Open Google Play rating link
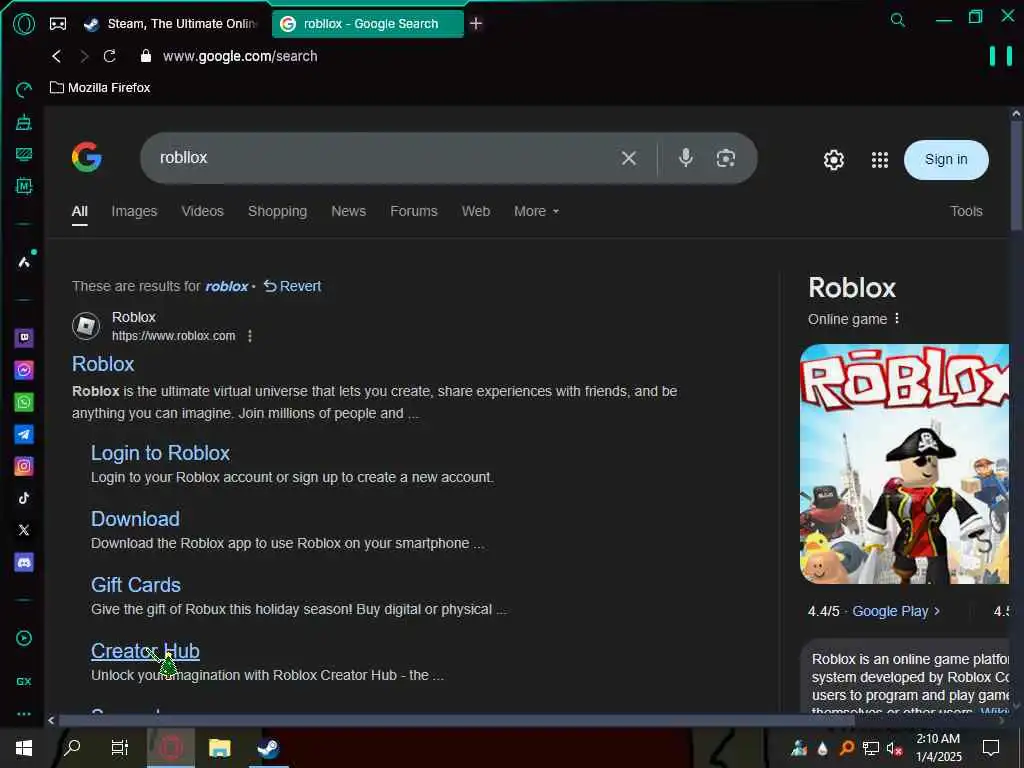This screenshot has height=768, width=1024. pyautogui.click(x=896, y=611)
